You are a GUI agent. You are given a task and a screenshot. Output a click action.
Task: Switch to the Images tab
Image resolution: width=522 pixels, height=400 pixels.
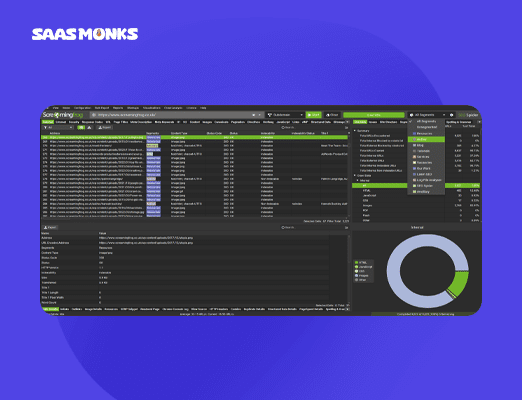pos(207,122)
